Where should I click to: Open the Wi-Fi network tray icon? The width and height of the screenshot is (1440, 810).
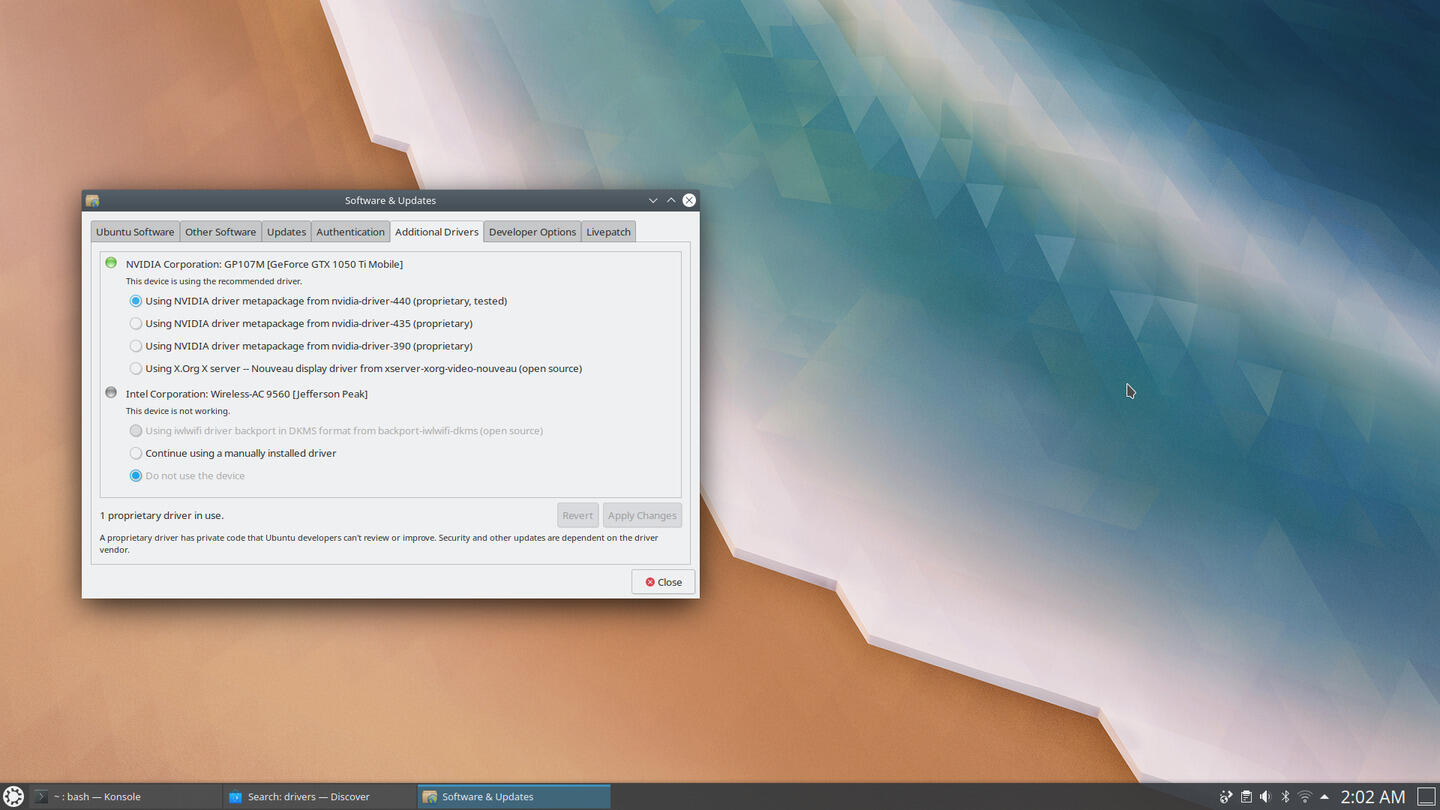tap(1304, 797)
